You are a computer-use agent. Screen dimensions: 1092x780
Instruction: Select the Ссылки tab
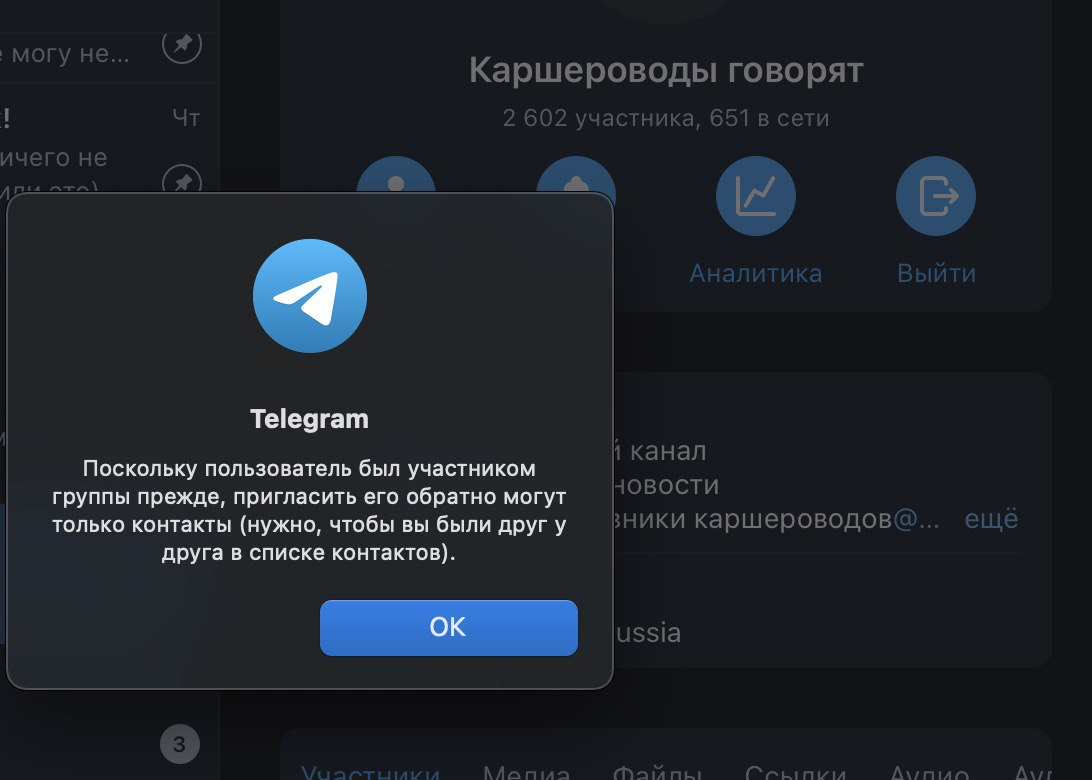(x=795, y=772)
